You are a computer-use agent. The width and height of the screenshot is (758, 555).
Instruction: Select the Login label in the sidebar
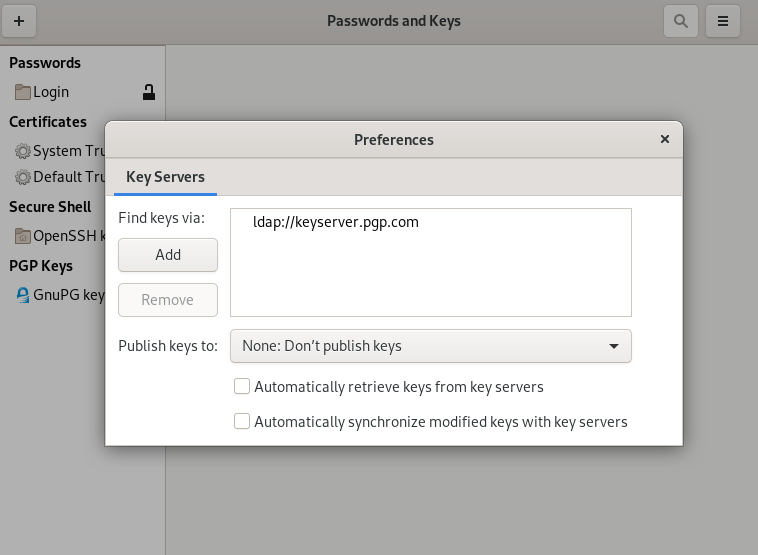click(x=51, y=92)
